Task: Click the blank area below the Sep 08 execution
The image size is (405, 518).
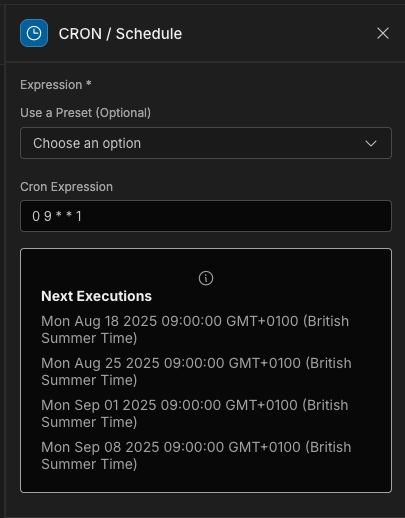Action: [206, 482]
